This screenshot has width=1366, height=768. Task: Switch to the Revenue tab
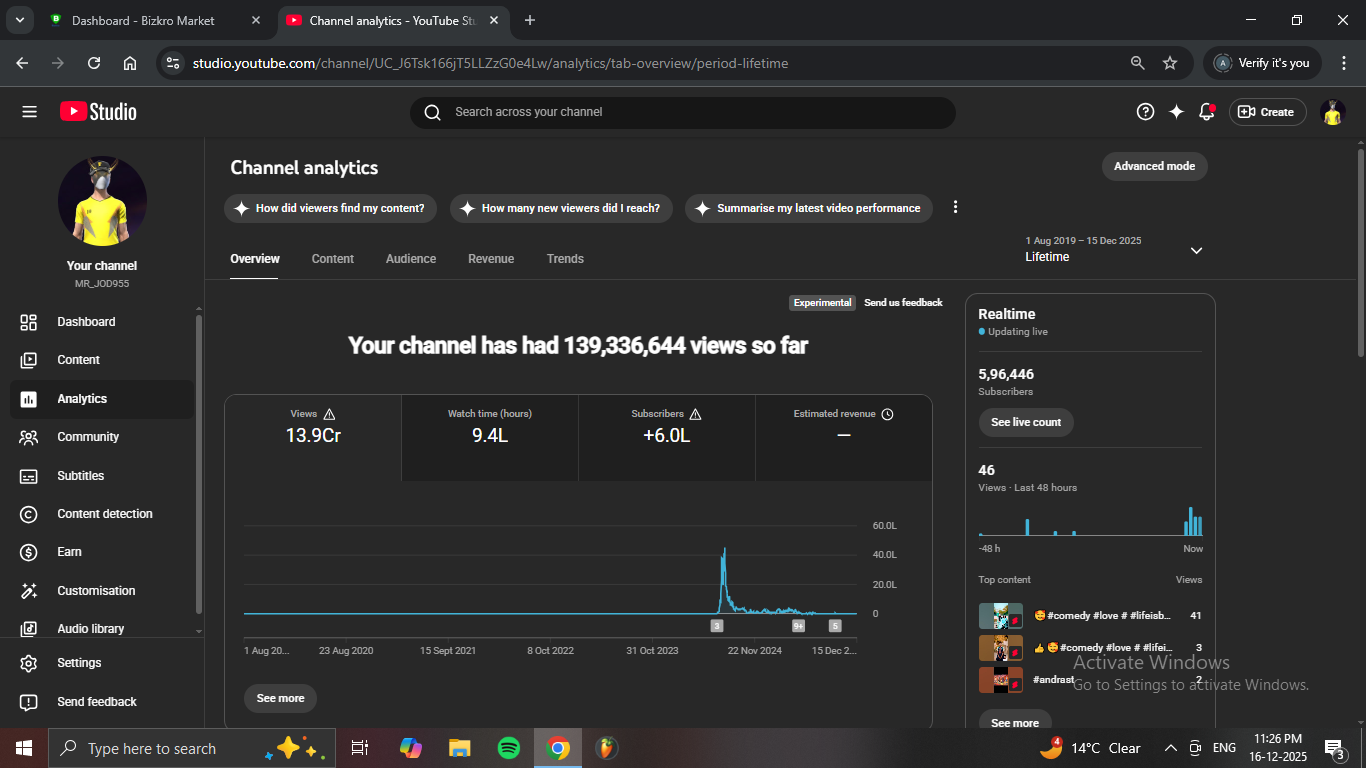pyautogui.click(x=490, y=259)
